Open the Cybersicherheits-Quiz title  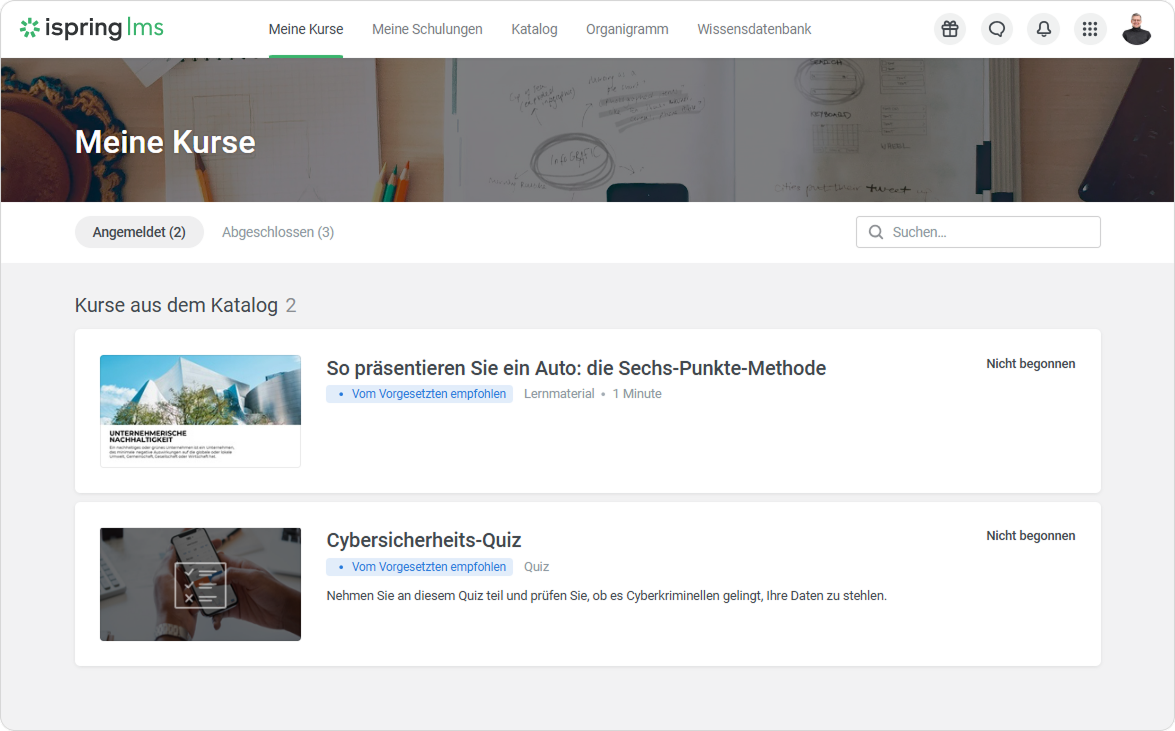pos(424,540)
